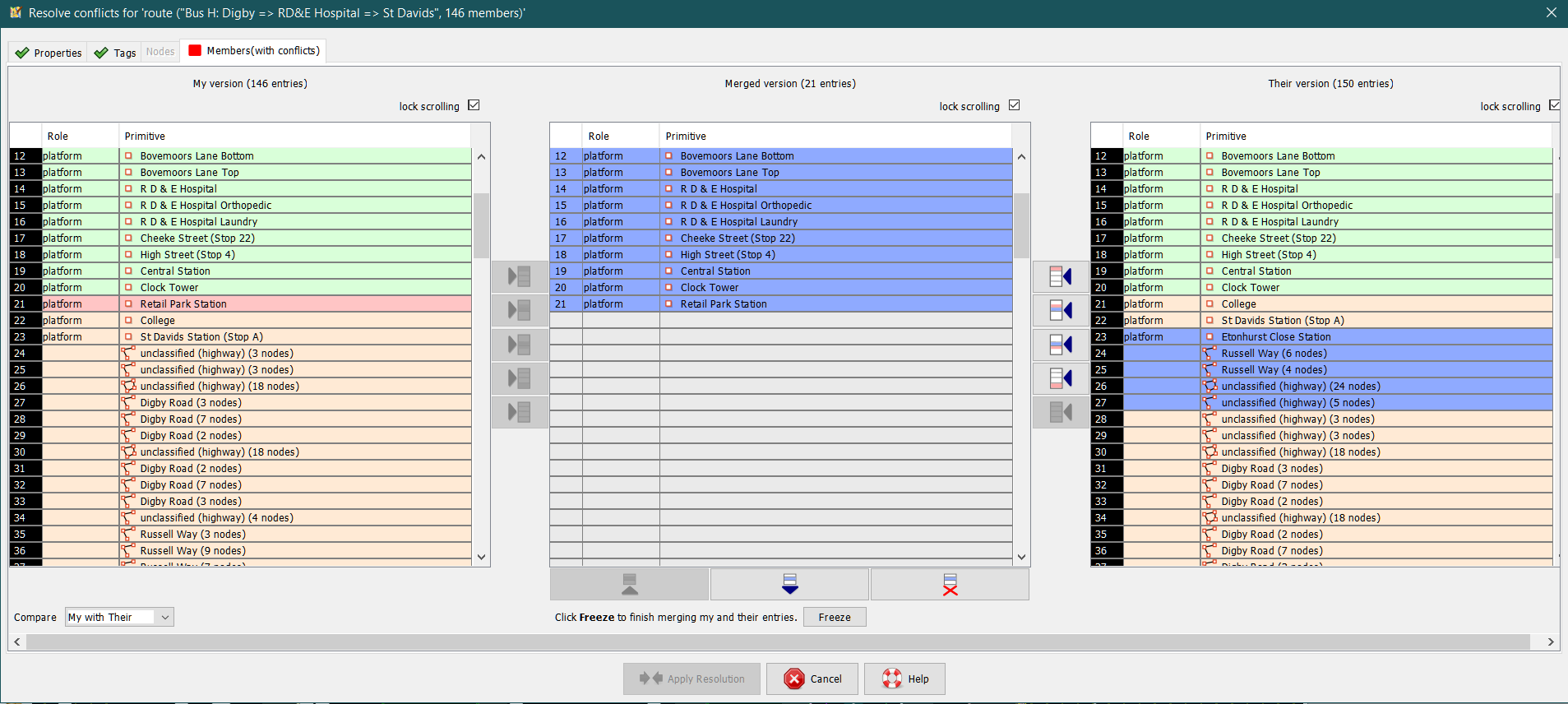Click the icon beside unclassified (highway) (24 nodes)
Viewport: 1568px width, 704px height.
[1210, 386]
